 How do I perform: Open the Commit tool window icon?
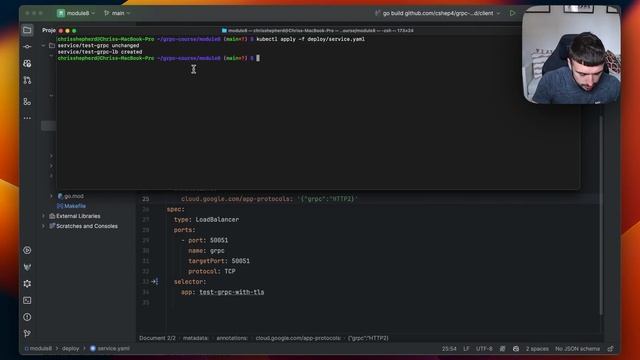click(x=27, y=47)
